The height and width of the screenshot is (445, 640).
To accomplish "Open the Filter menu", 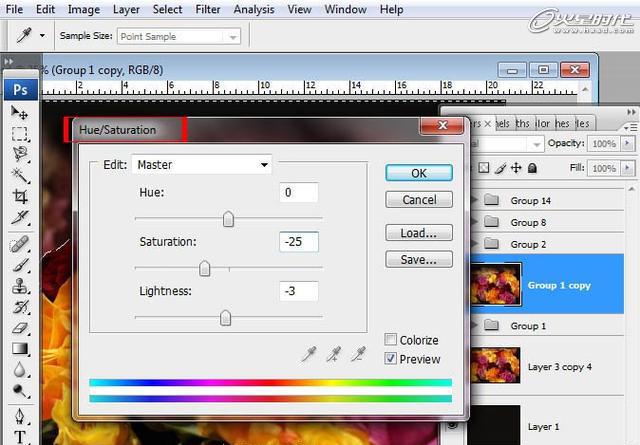I will point(208,9).
